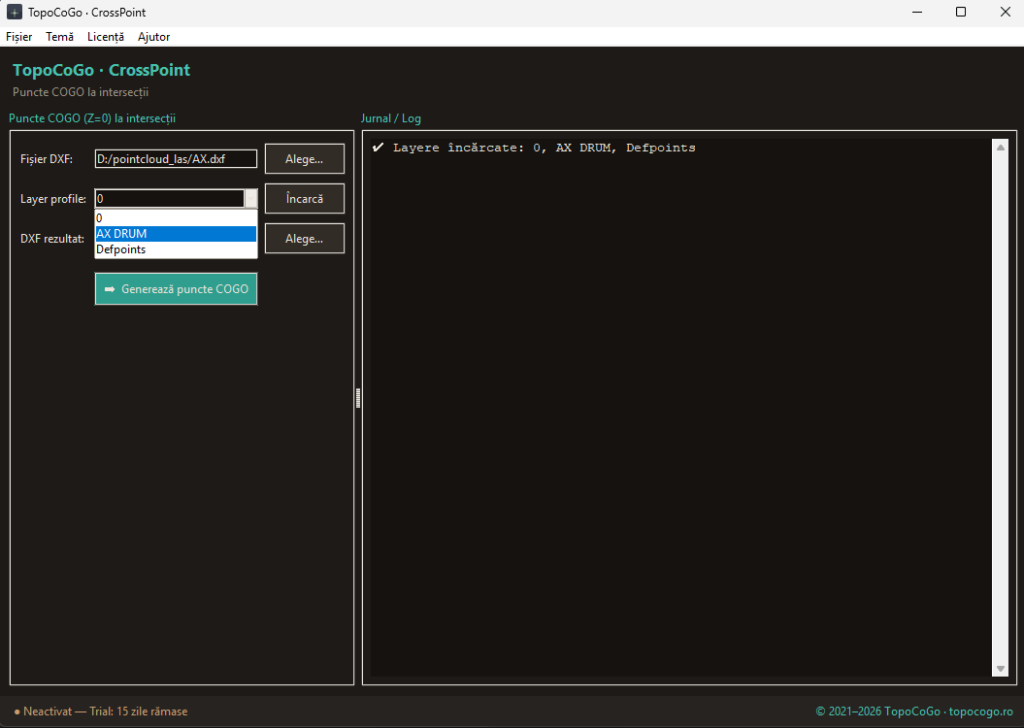Screen dimensions: 1024x728
Task: Click Alege button next to Fișier DXF
Action: [304, 159]
